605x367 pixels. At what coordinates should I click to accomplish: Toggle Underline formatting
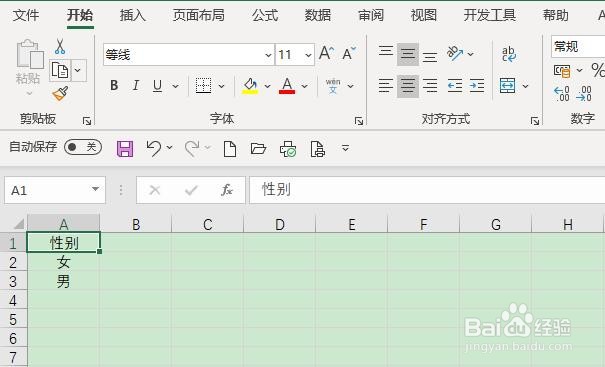[157, 85]
